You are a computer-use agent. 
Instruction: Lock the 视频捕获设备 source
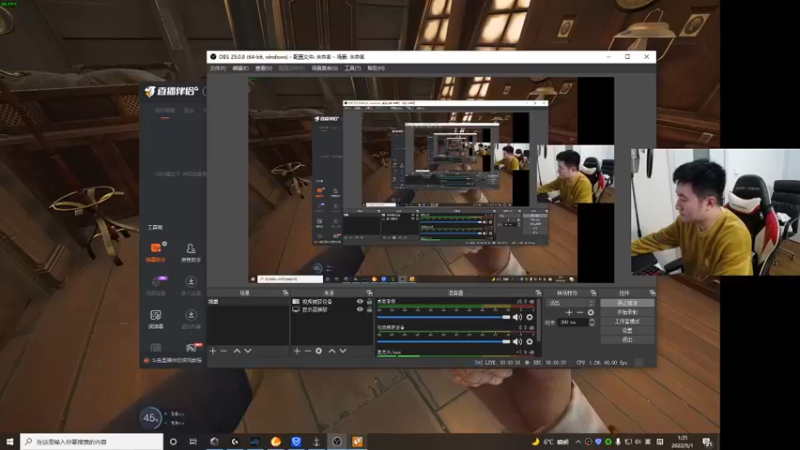point(369,302)
